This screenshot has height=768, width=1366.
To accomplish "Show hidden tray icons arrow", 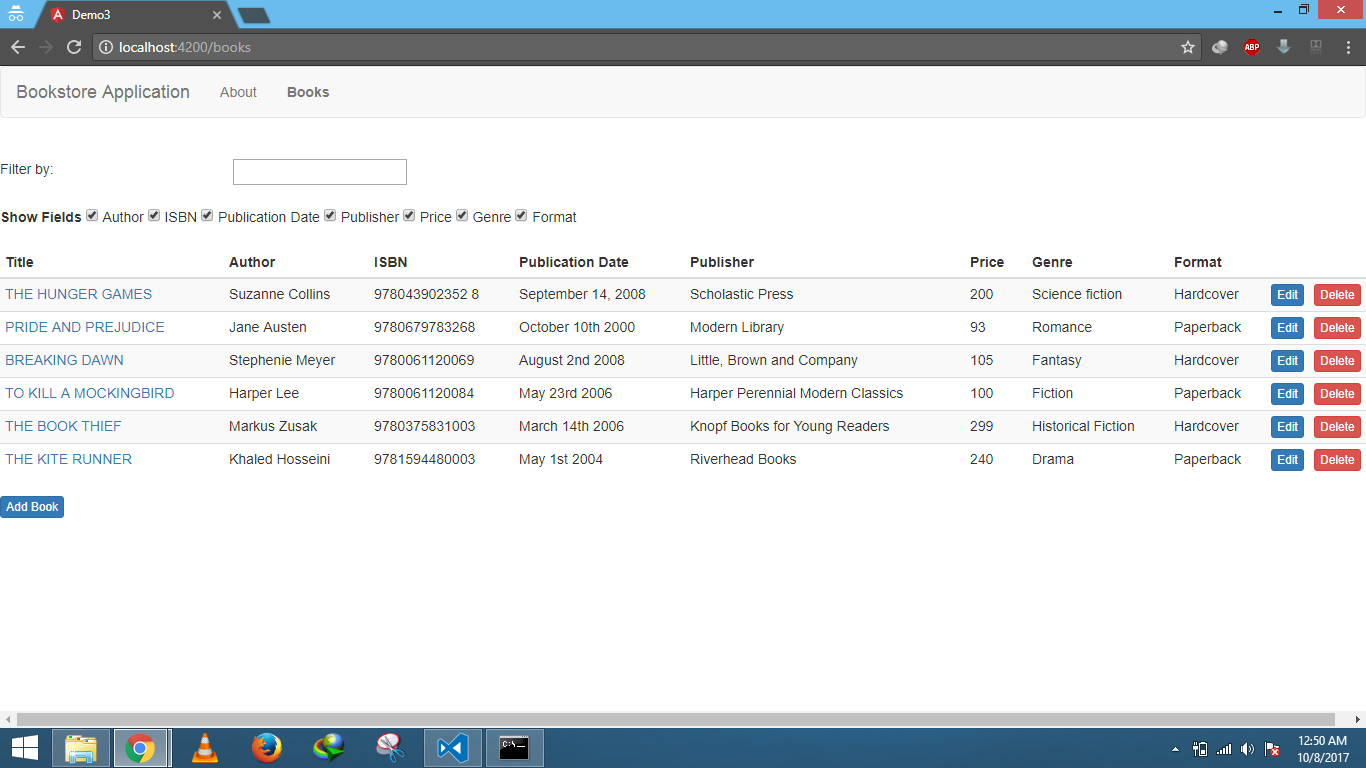I will click(x=1175, y=749).
